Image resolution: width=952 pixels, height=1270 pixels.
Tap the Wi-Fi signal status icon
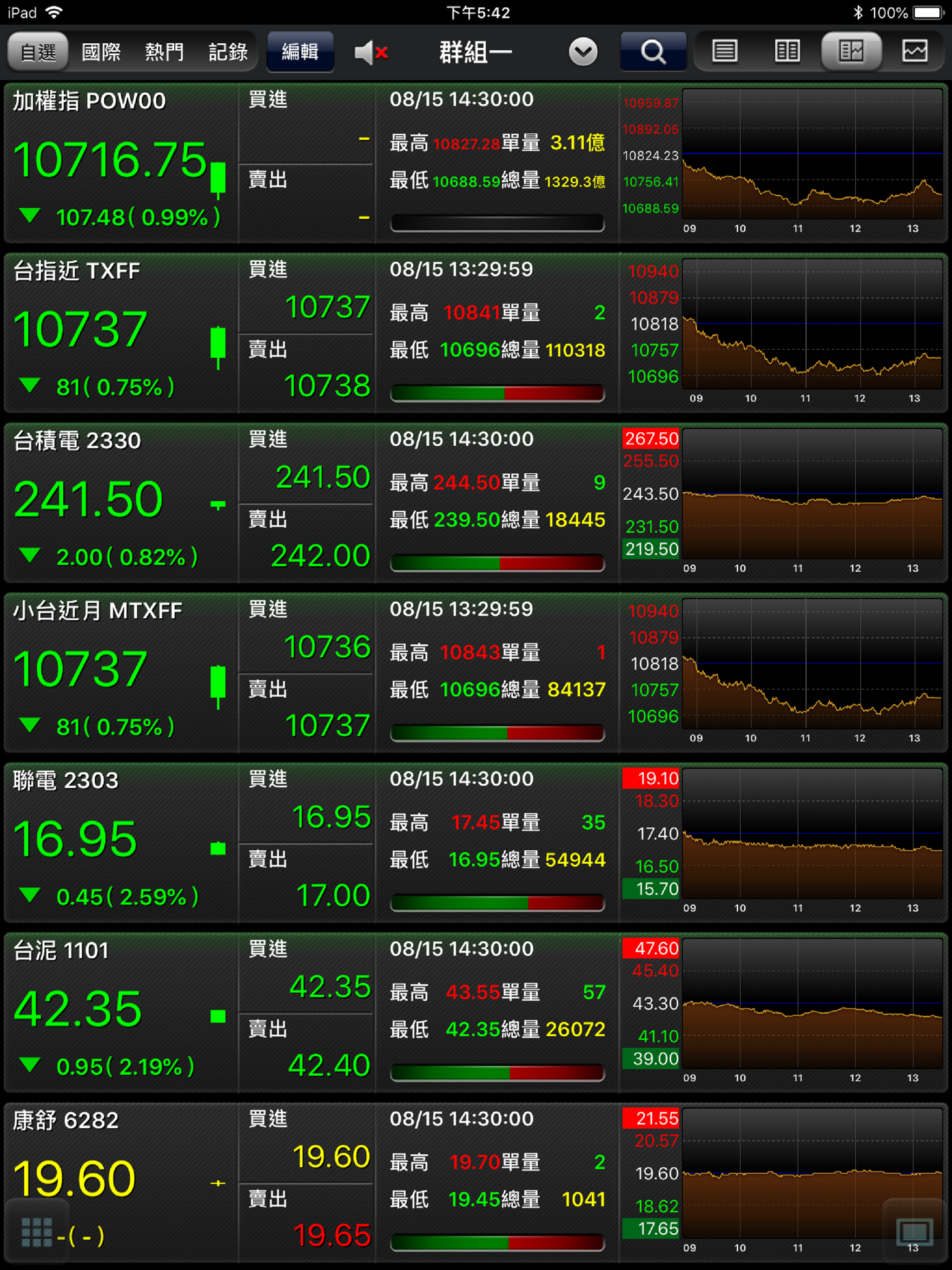click(x=53, y=13)
